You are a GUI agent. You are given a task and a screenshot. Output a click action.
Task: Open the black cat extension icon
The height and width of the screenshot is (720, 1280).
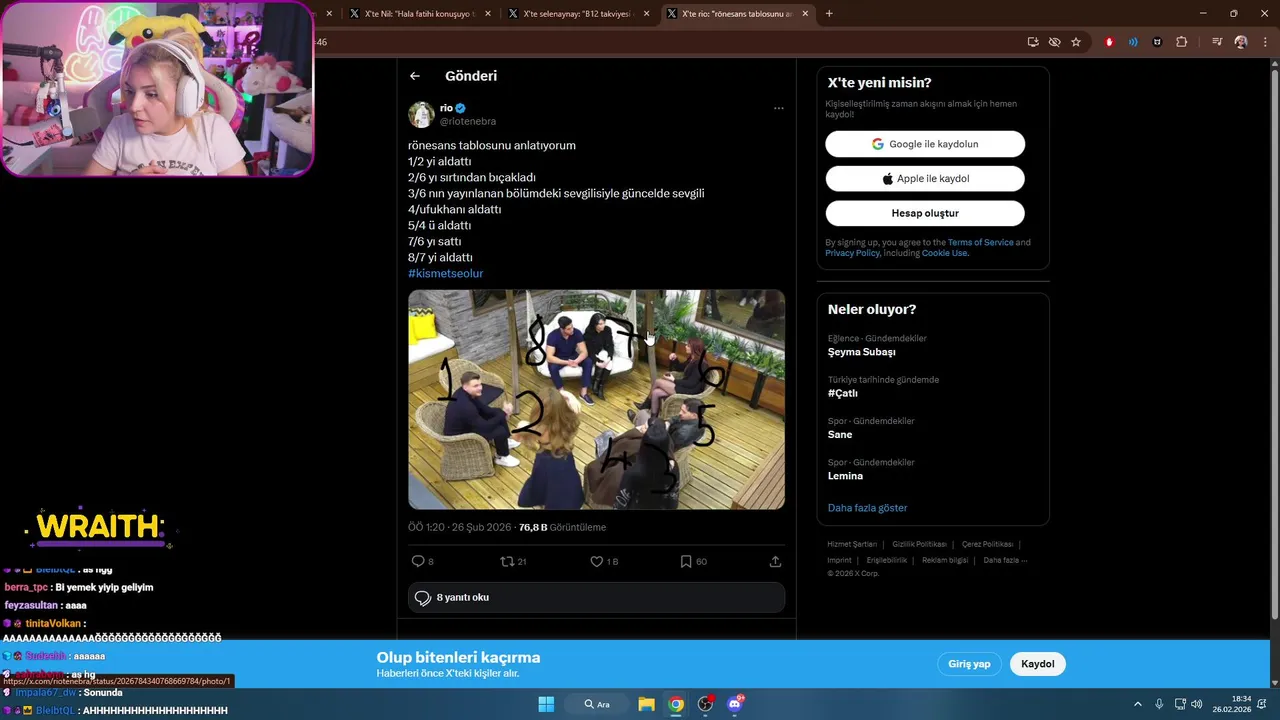click(x=1157, y=42)
